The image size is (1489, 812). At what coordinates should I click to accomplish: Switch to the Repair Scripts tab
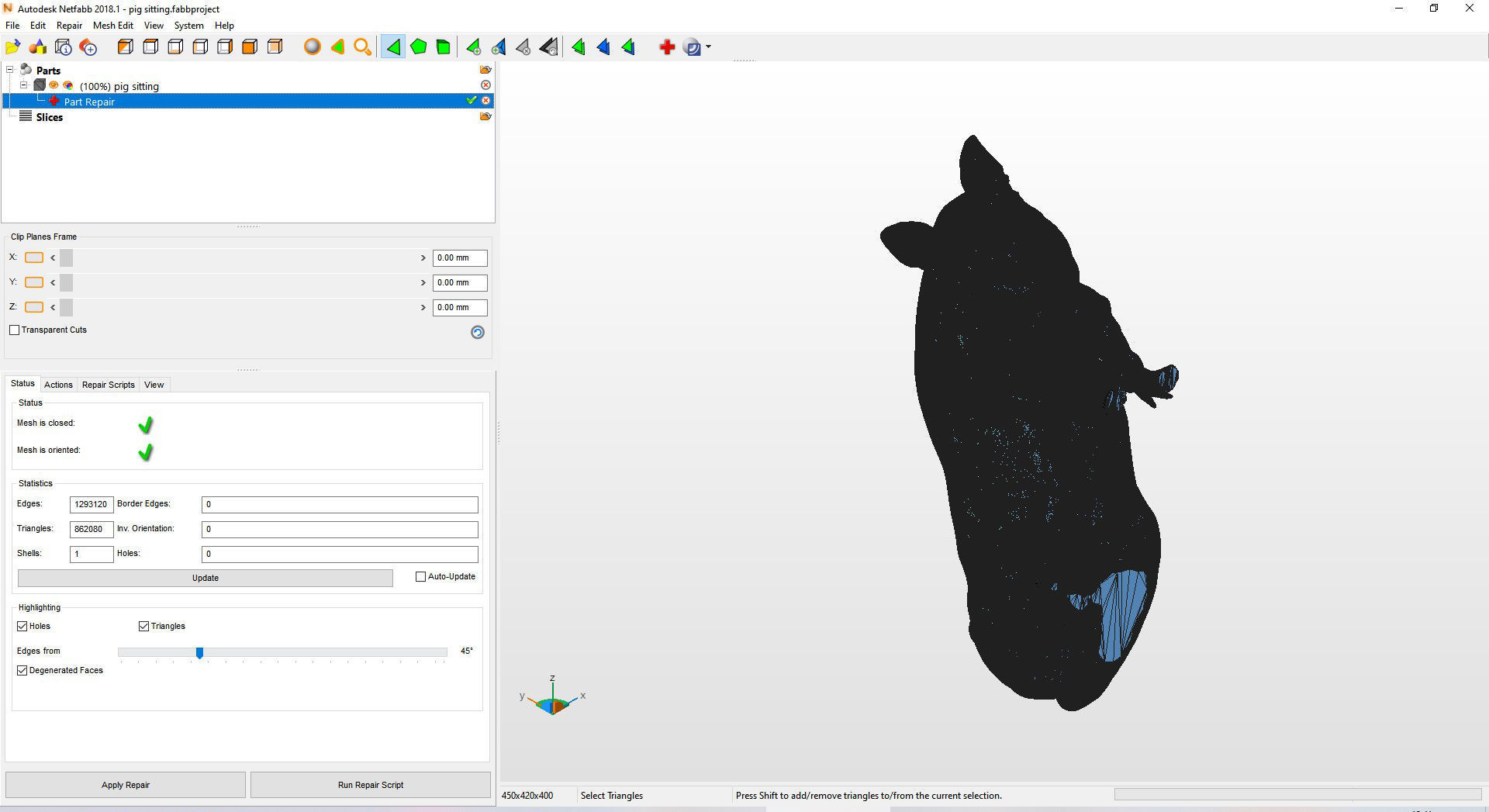pos(109,385)
